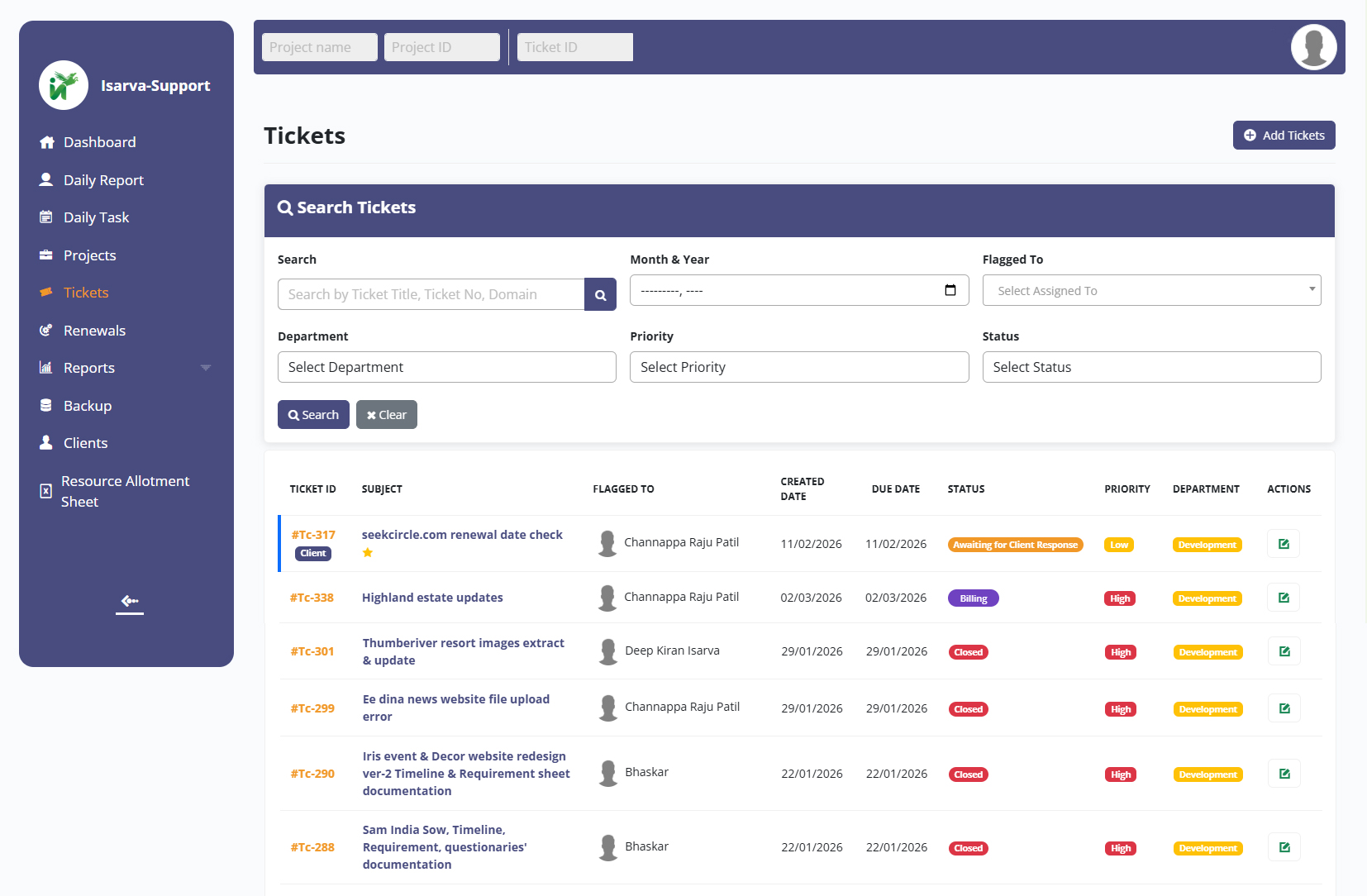The image size is (1367, 896).
Task: Click the star icon under seekcircle.com ticket
Action: (x=368, y=553)
